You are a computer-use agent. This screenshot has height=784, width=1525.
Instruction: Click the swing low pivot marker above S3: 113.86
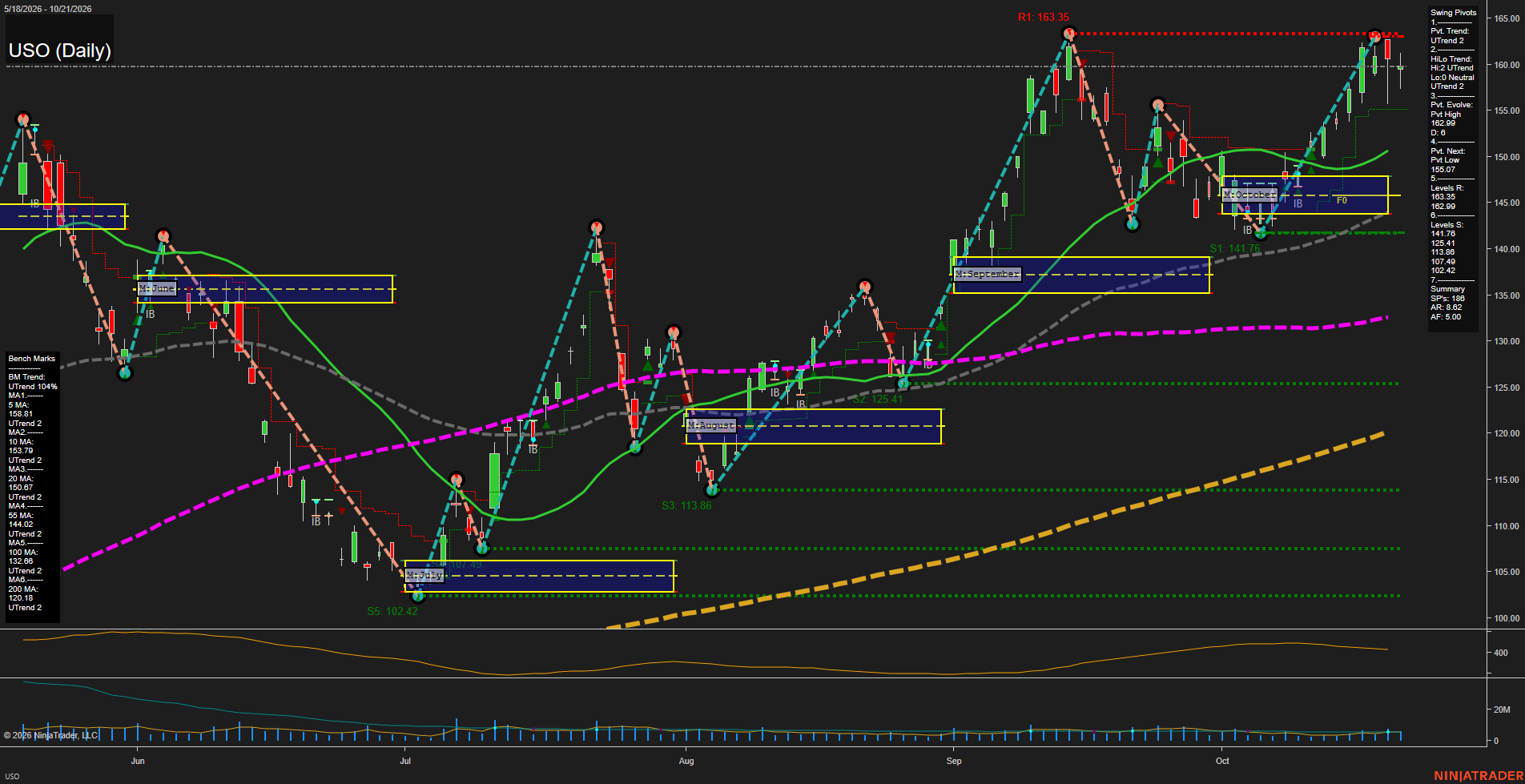[x=711, y=489]
